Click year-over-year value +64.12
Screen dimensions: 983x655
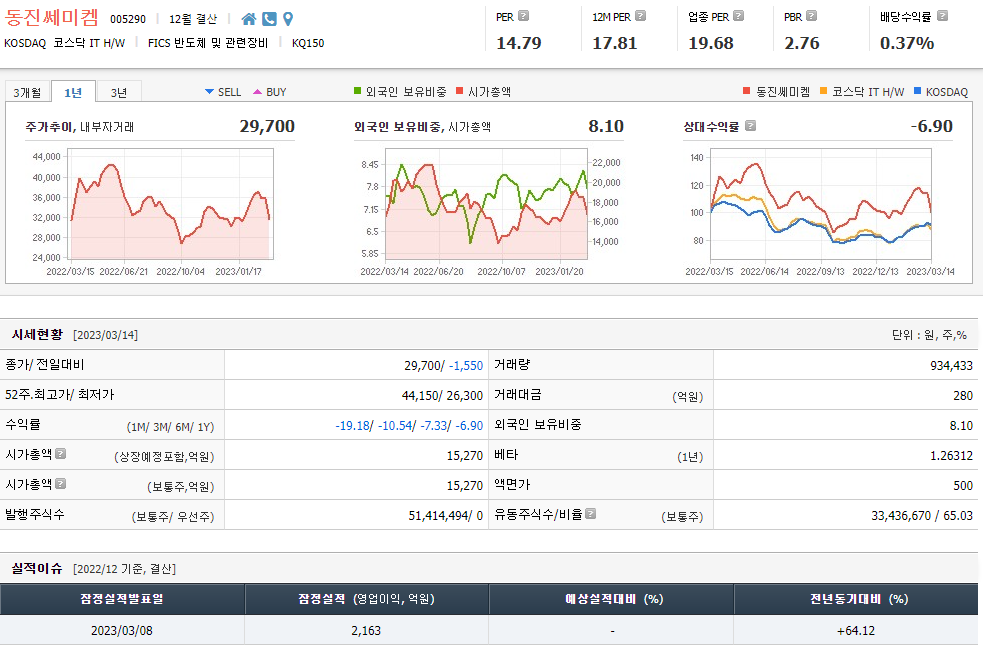click(856, 631)
